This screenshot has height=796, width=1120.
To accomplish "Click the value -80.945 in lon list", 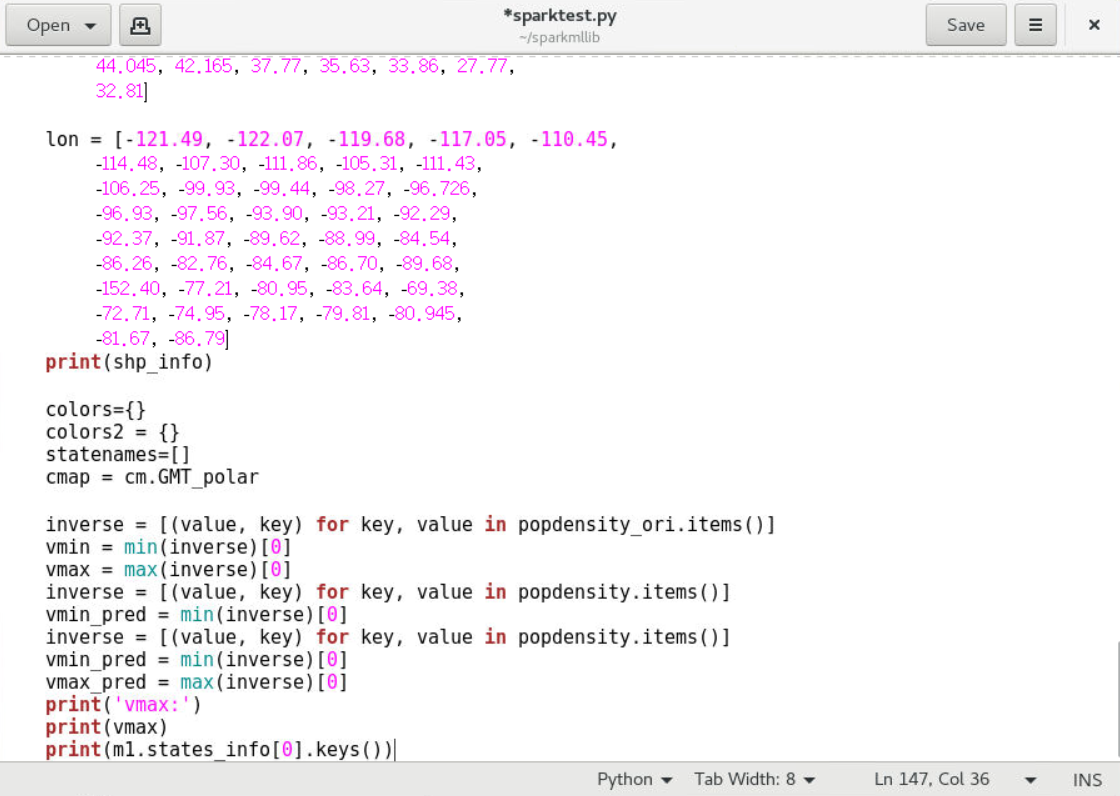I will [421, 313].
